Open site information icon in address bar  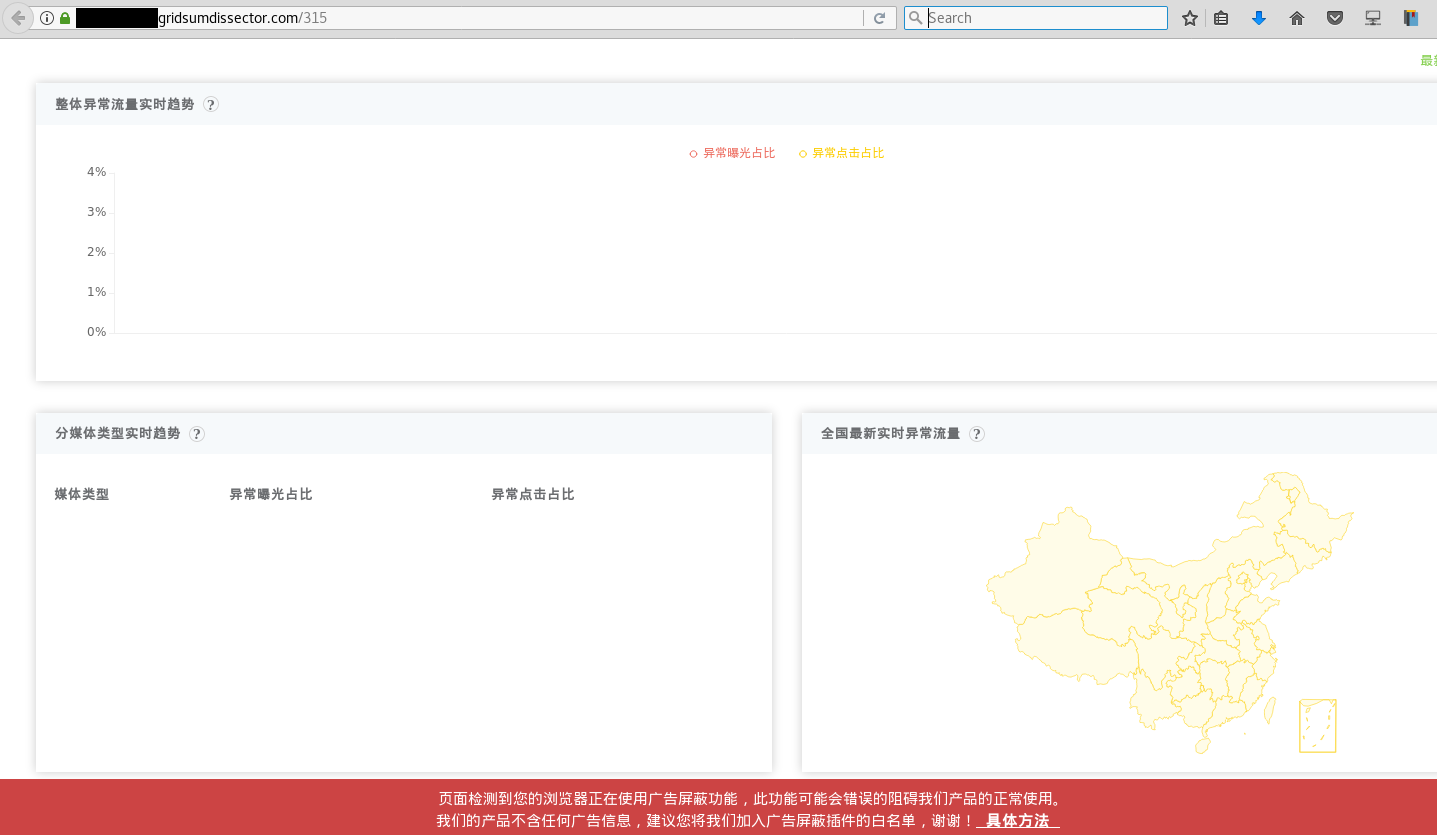click(47, 18)
